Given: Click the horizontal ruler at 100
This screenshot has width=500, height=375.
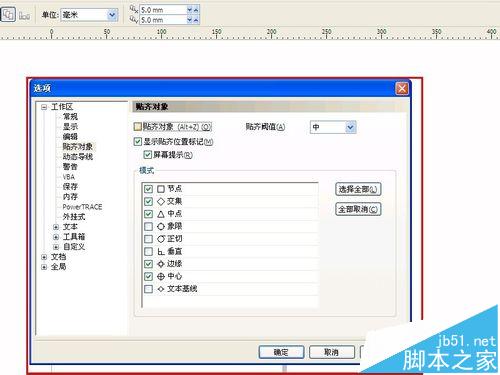Looking at the screenshot, I should (162, 33).
